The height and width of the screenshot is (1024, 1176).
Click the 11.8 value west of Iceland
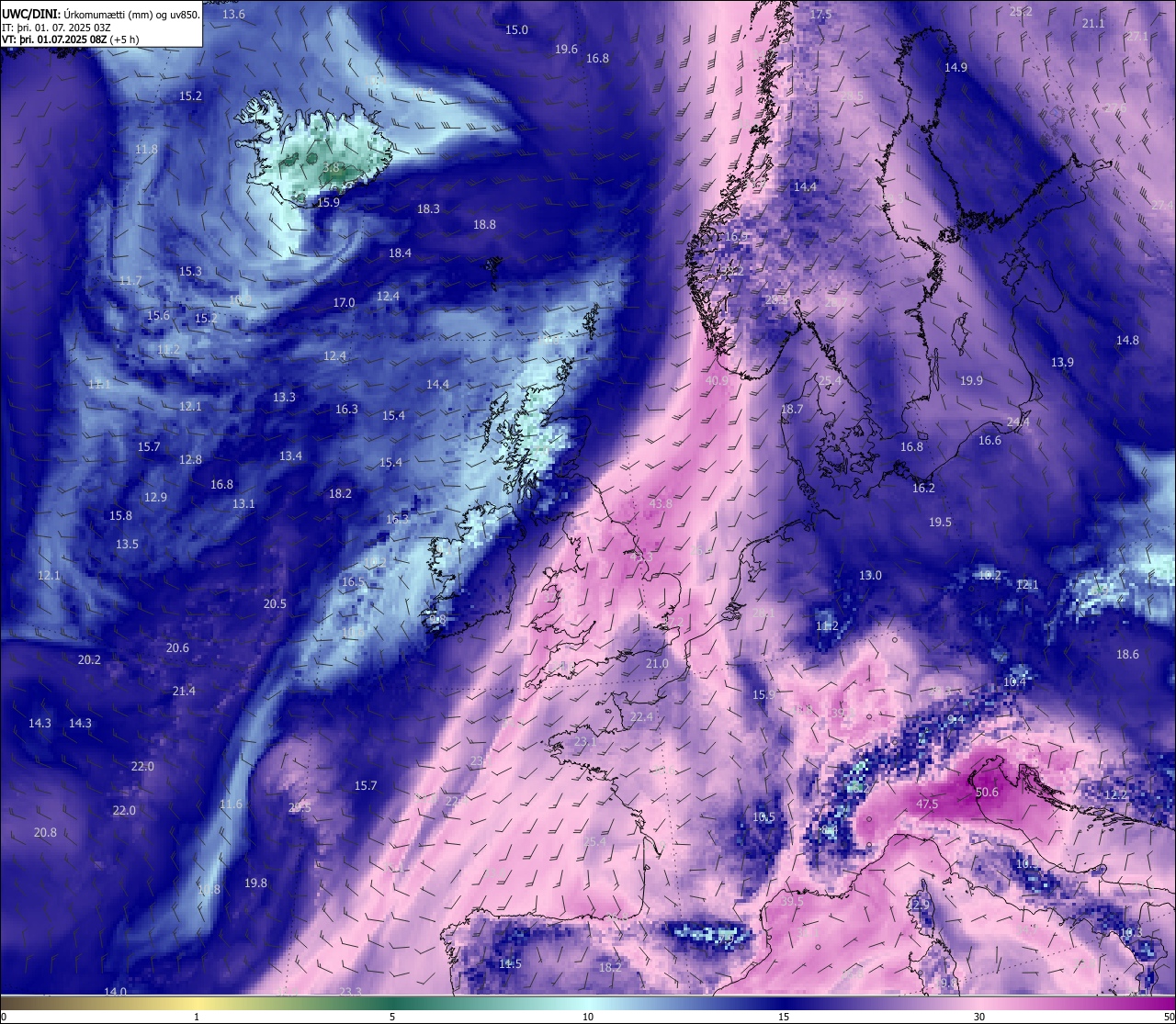(146, 149)
